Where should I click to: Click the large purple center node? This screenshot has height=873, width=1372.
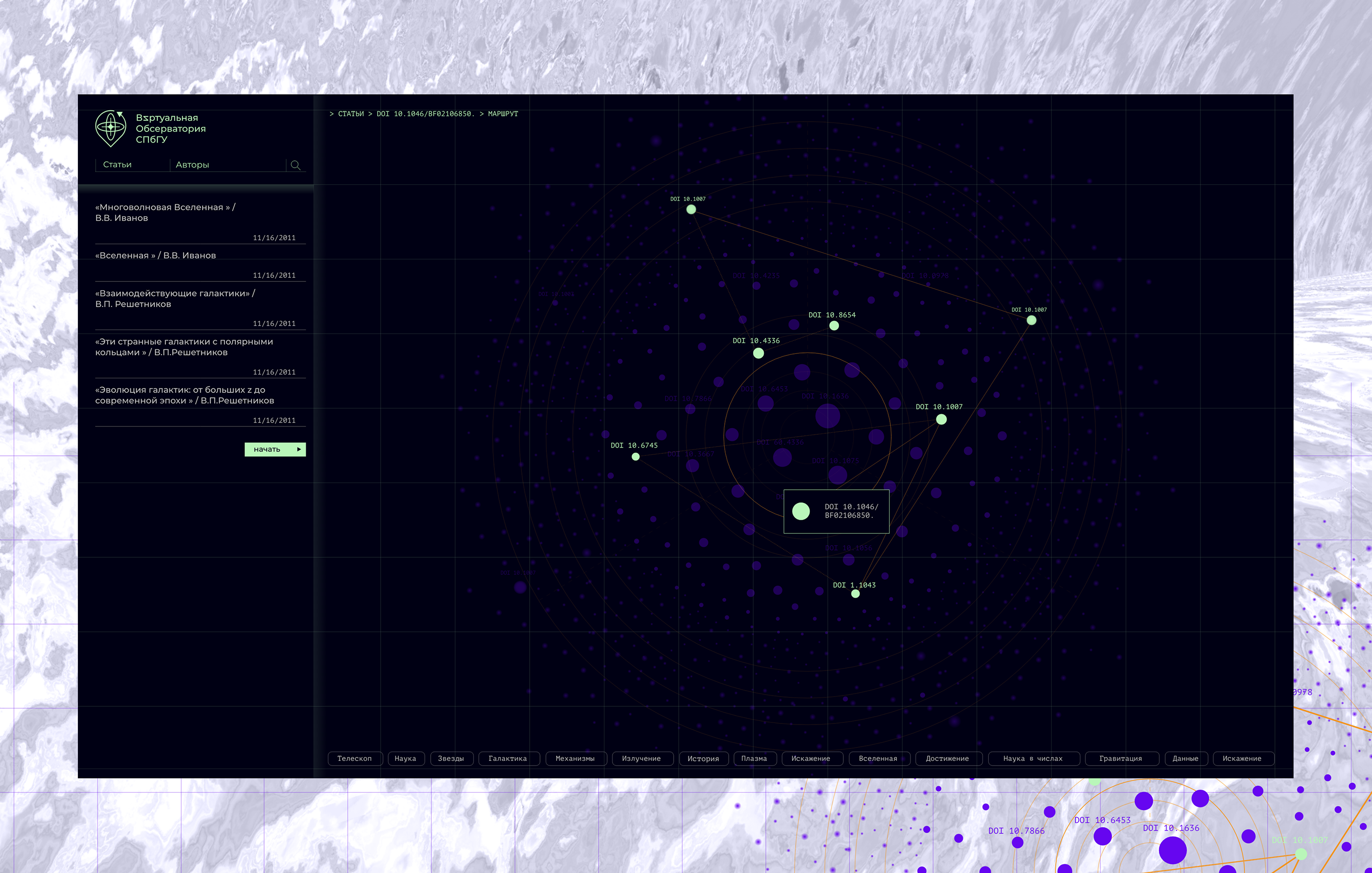click(x=827, y=415)
